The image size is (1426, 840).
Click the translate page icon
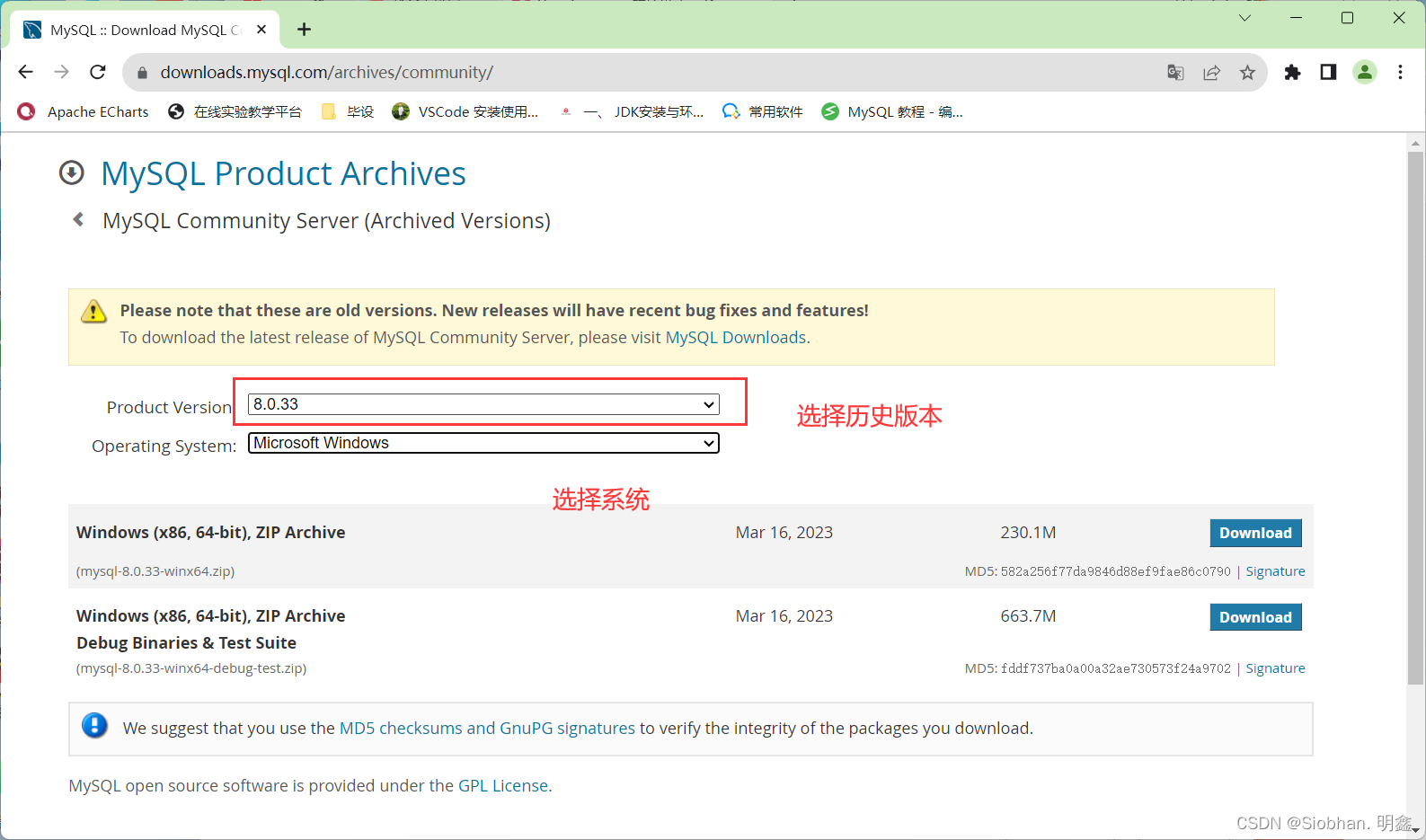click(x=1175, y=73)
